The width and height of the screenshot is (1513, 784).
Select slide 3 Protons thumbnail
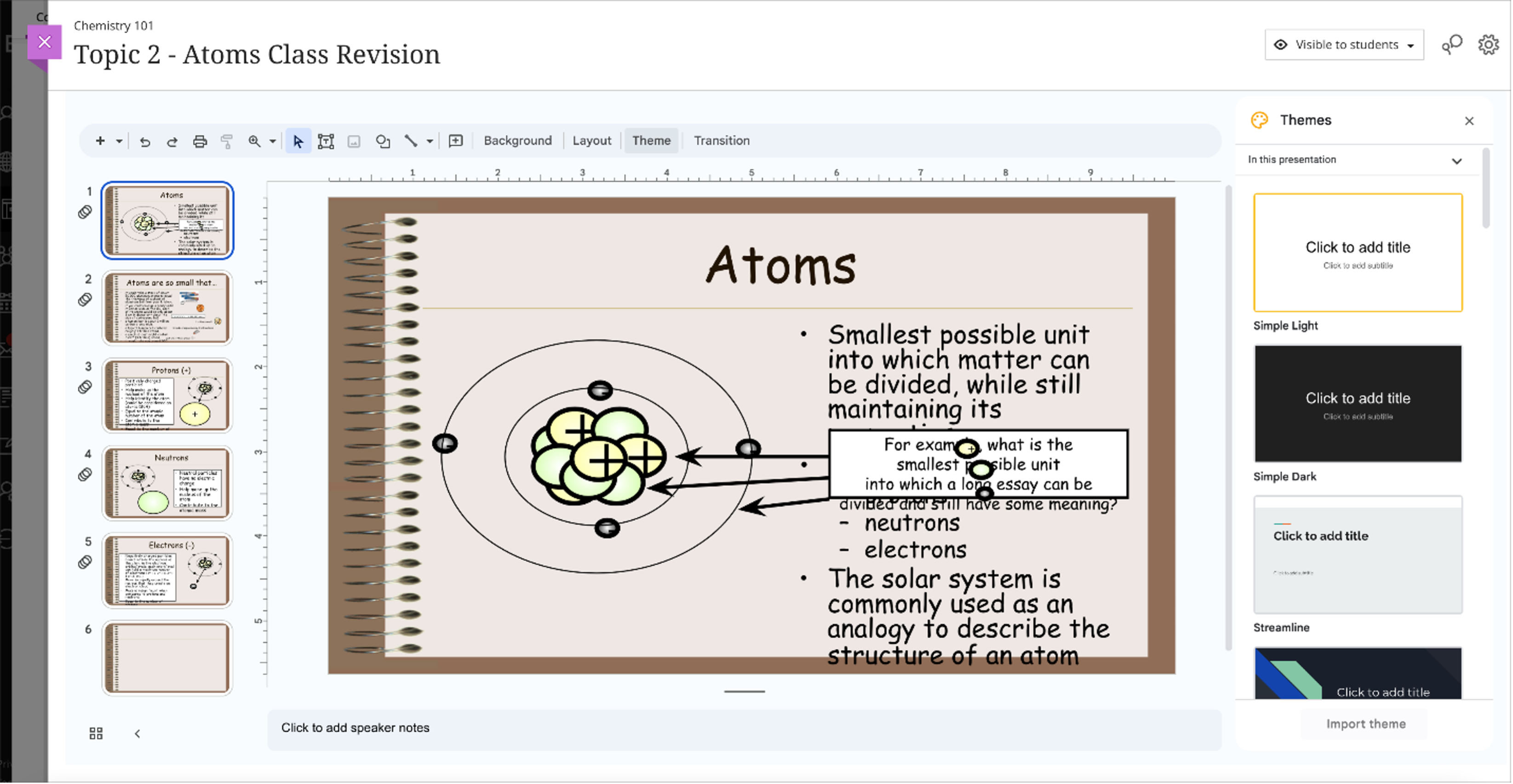click(x=167, y=395)
